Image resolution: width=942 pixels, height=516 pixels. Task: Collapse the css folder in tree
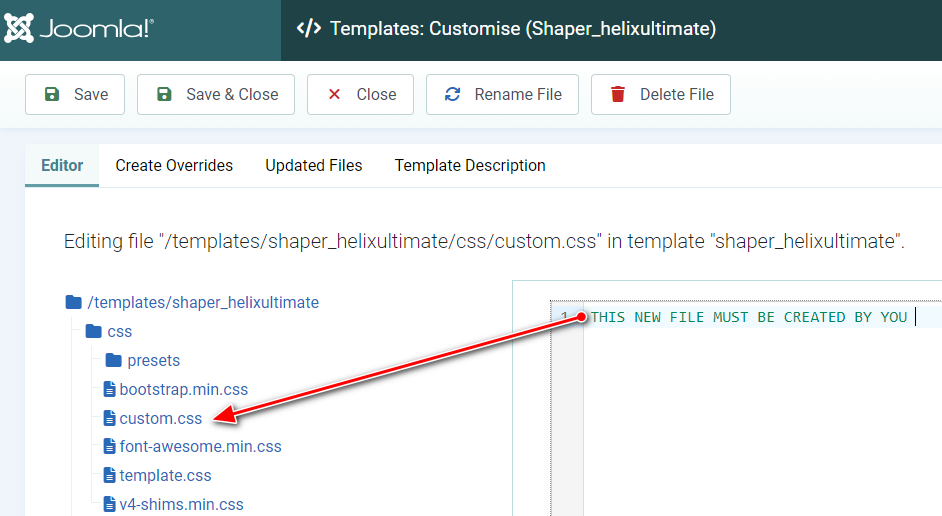tap(120, 332)
